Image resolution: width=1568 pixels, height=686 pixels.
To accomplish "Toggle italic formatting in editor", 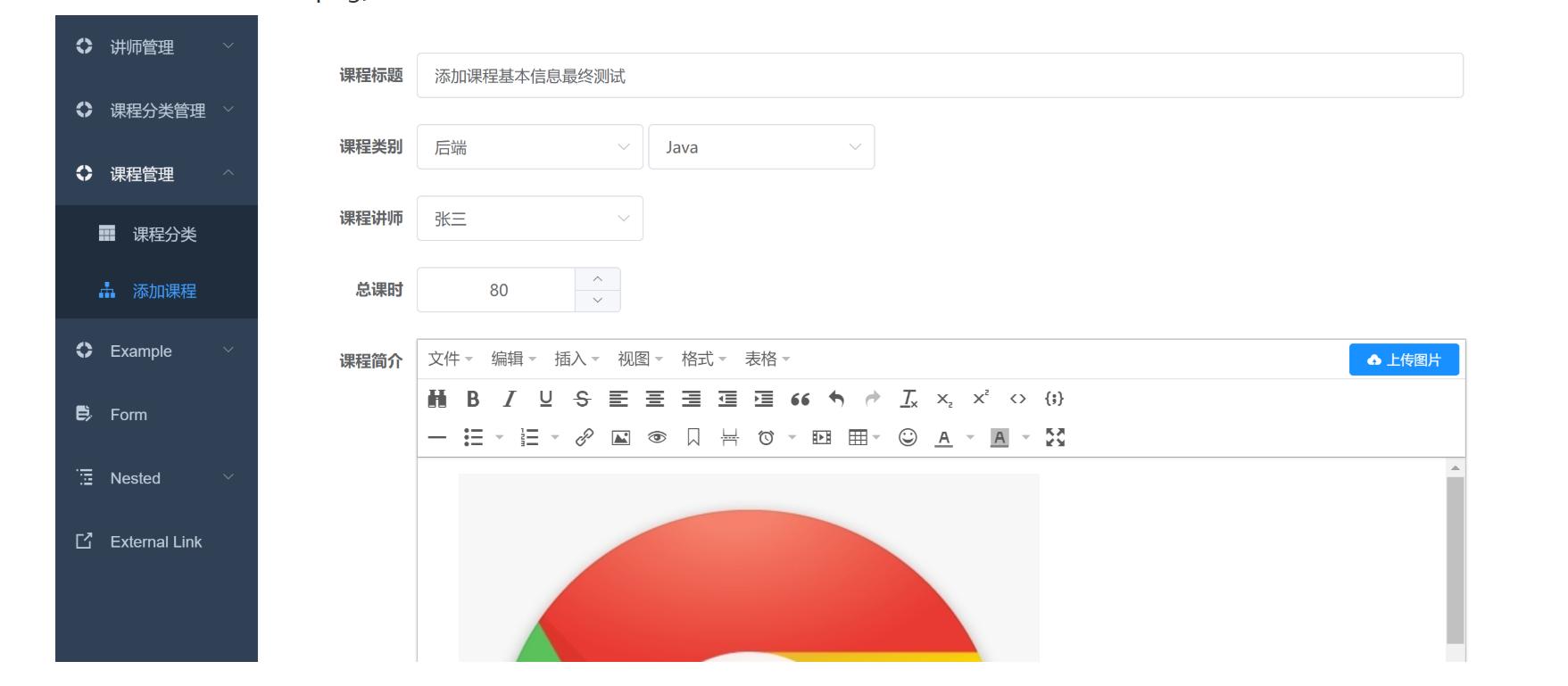I will [x=510, y=399].
